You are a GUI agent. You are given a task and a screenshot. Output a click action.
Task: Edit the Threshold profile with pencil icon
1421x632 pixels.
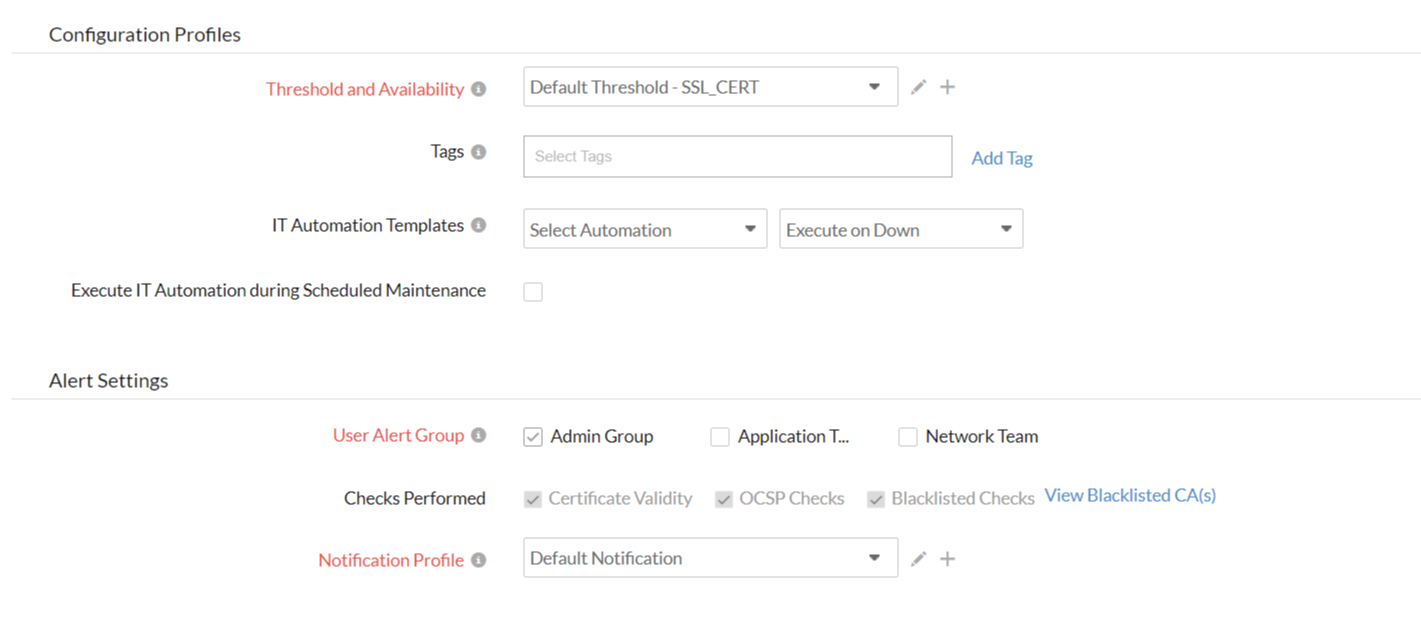click(x=918, y=87)
